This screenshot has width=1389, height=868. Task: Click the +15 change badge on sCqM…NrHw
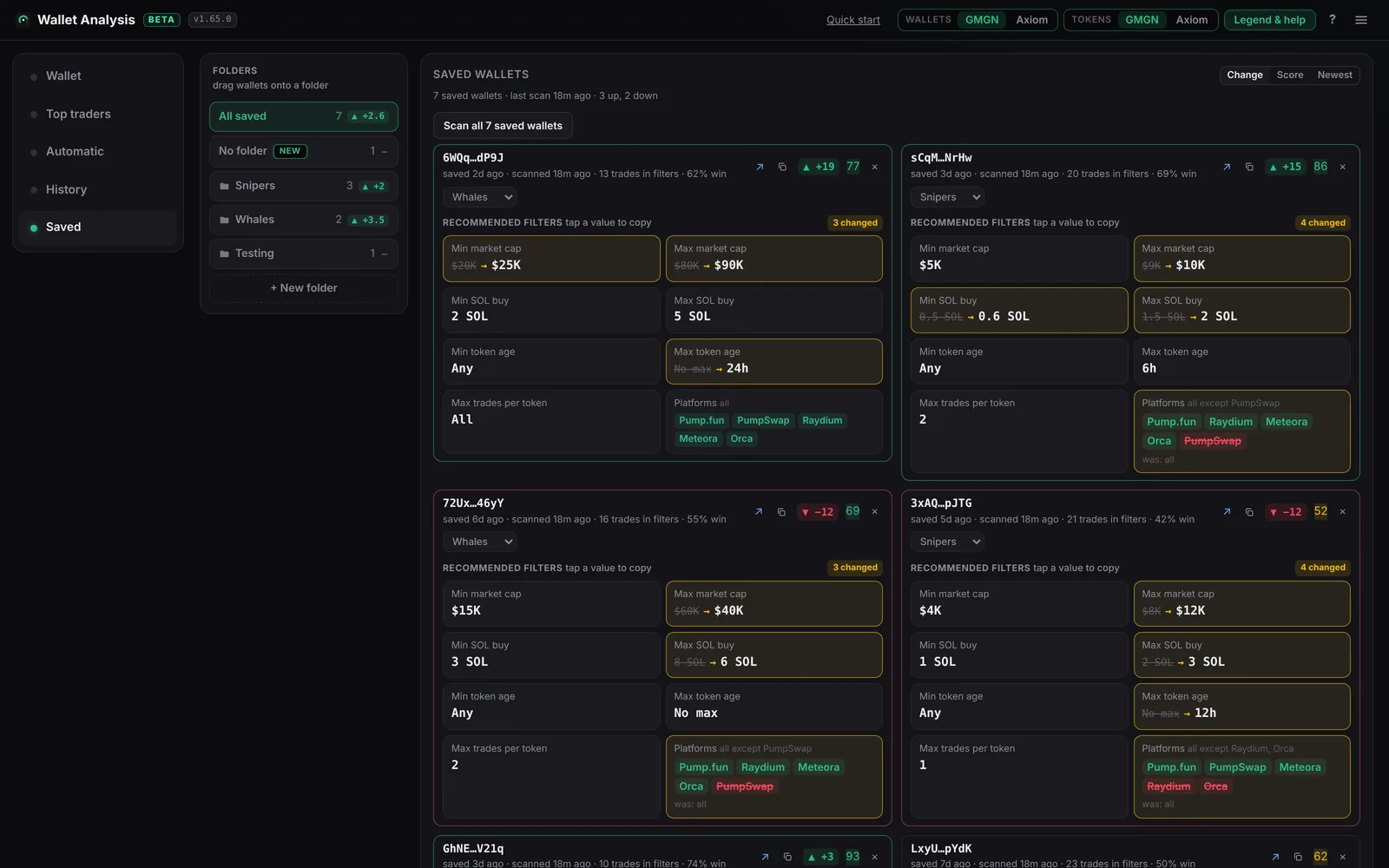(x=1286, y=167)
